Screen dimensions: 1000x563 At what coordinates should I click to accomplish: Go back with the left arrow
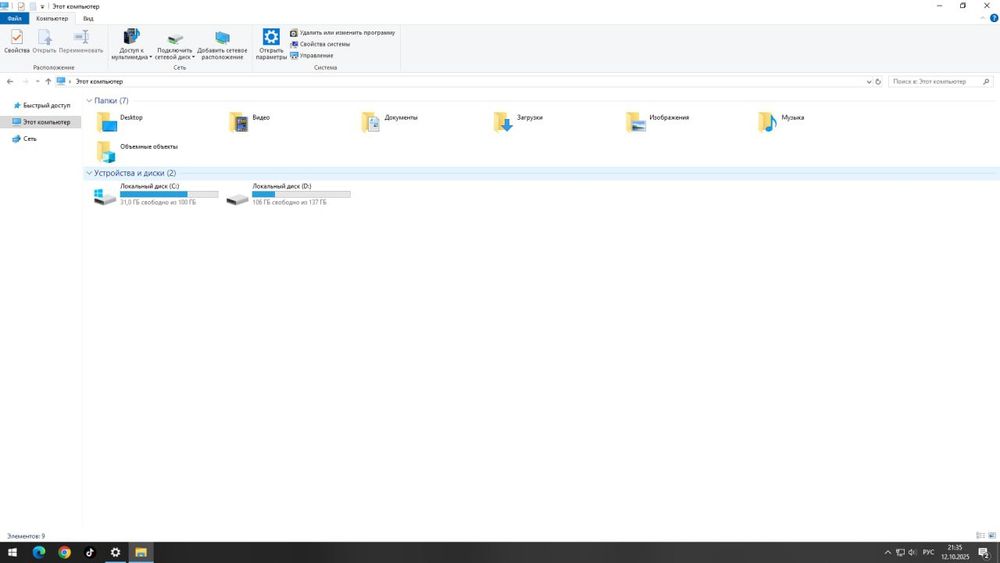[x=10, y=82]
